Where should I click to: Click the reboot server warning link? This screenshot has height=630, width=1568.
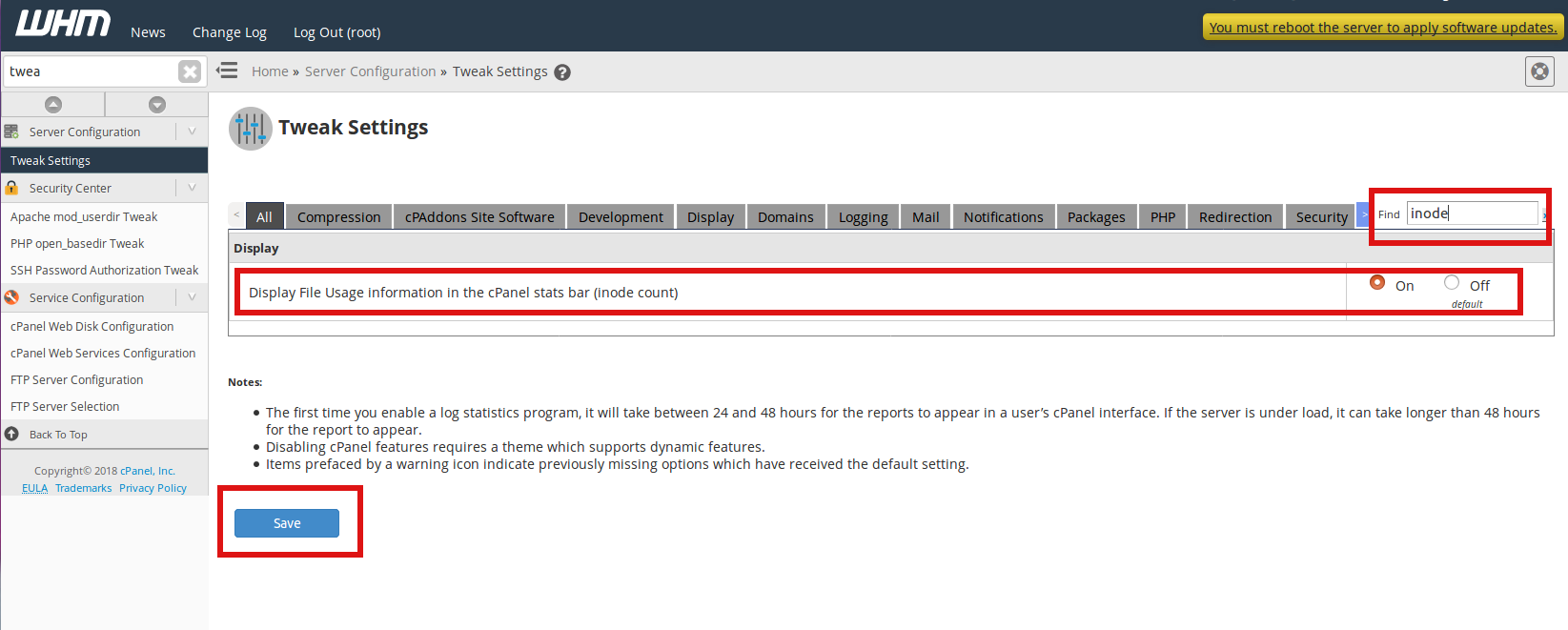click(1382, 28)
